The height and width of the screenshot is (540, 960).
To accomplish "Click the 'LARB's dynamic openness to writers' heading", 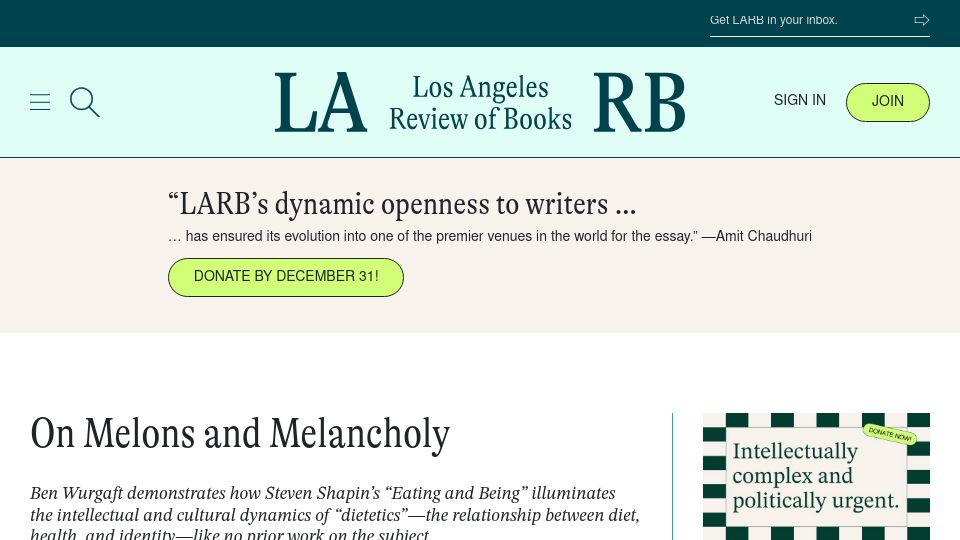I will [402, 204].
